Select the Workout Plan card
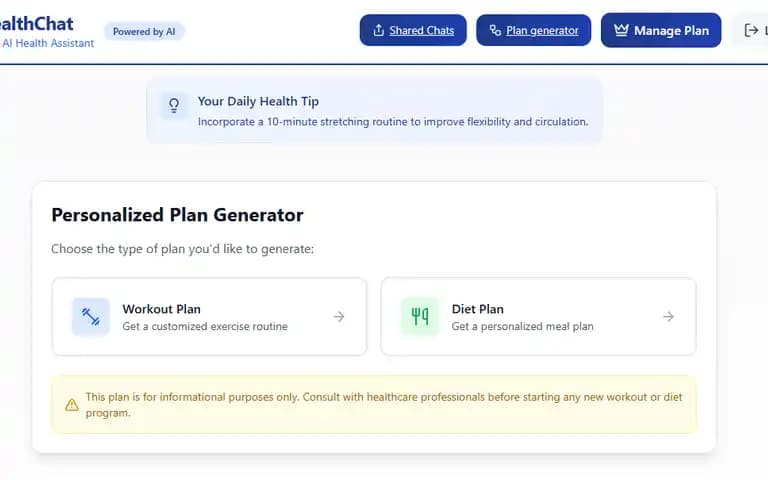This screenshot has width=768, height=480. tap(209, 317)
